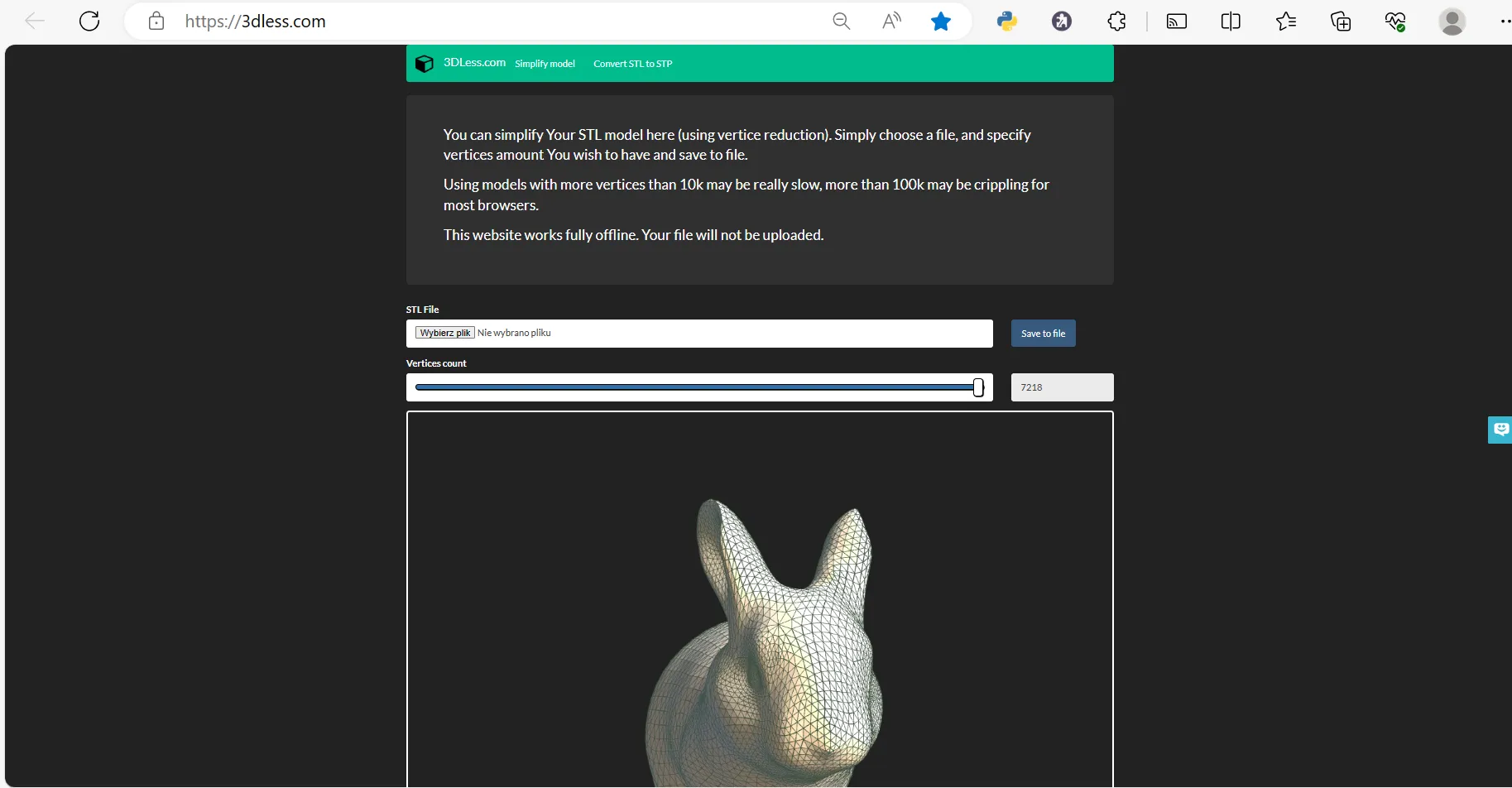Click the 3DLess.com cube logo
This screenshot has width=1512, height=788.
tap(425, 63)
